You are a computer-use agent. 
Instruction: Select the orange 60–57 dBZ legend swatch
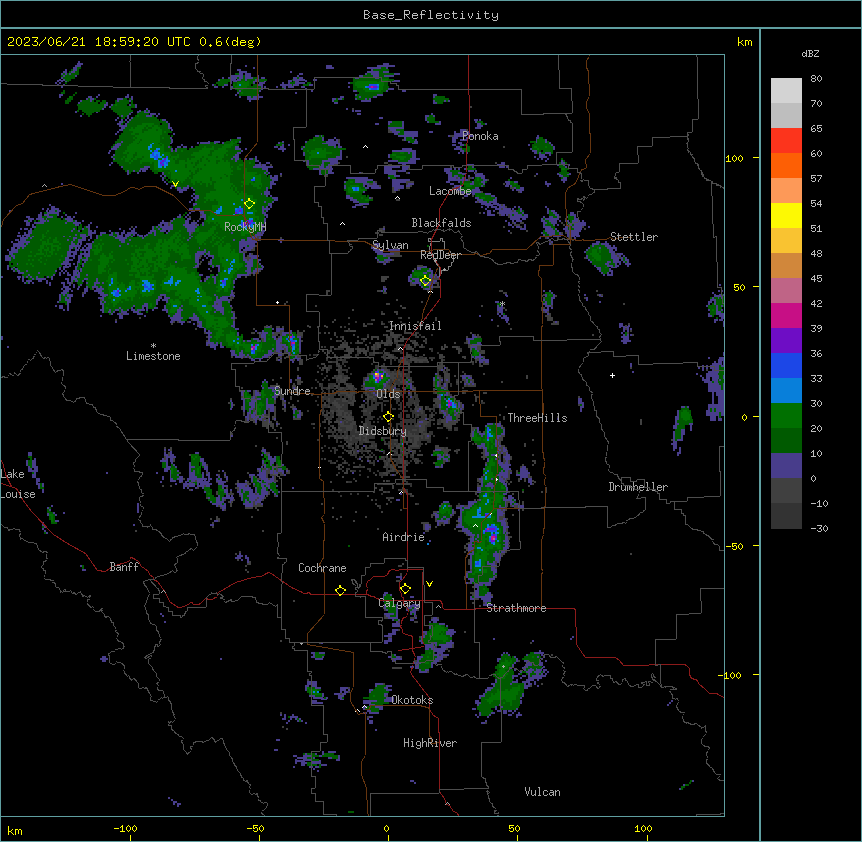pos(786,165)
